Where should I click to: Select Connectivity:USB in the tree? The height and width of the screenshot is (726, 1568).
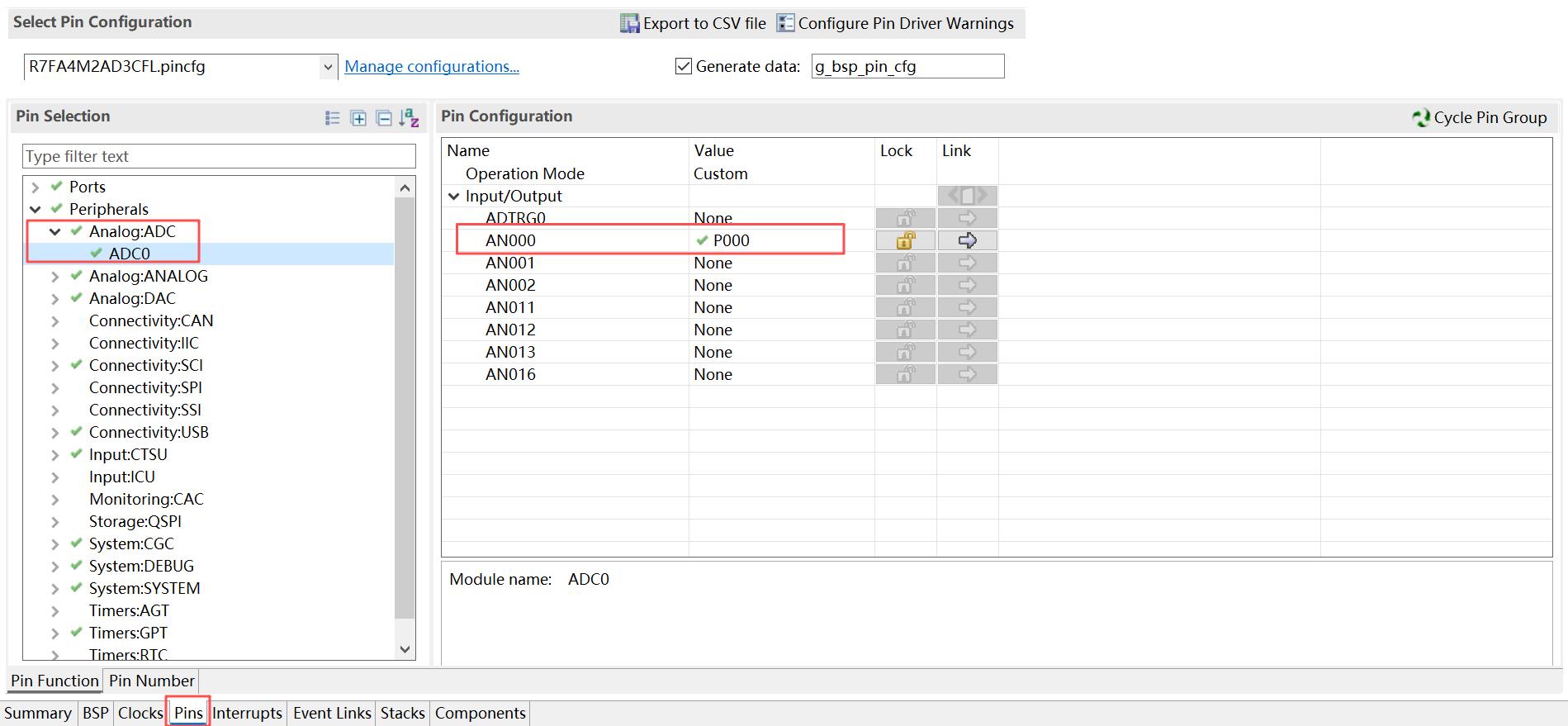(149, 432)
